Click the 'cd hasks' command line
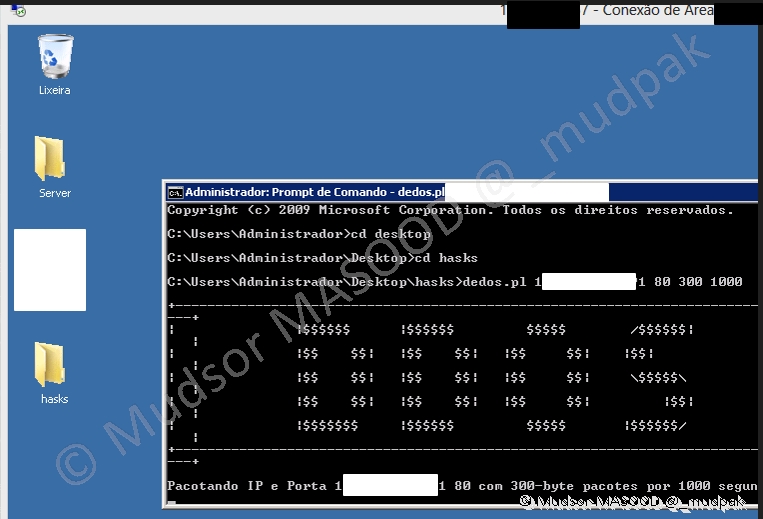This screenshot has width=763, height=519. click(322, 258)
